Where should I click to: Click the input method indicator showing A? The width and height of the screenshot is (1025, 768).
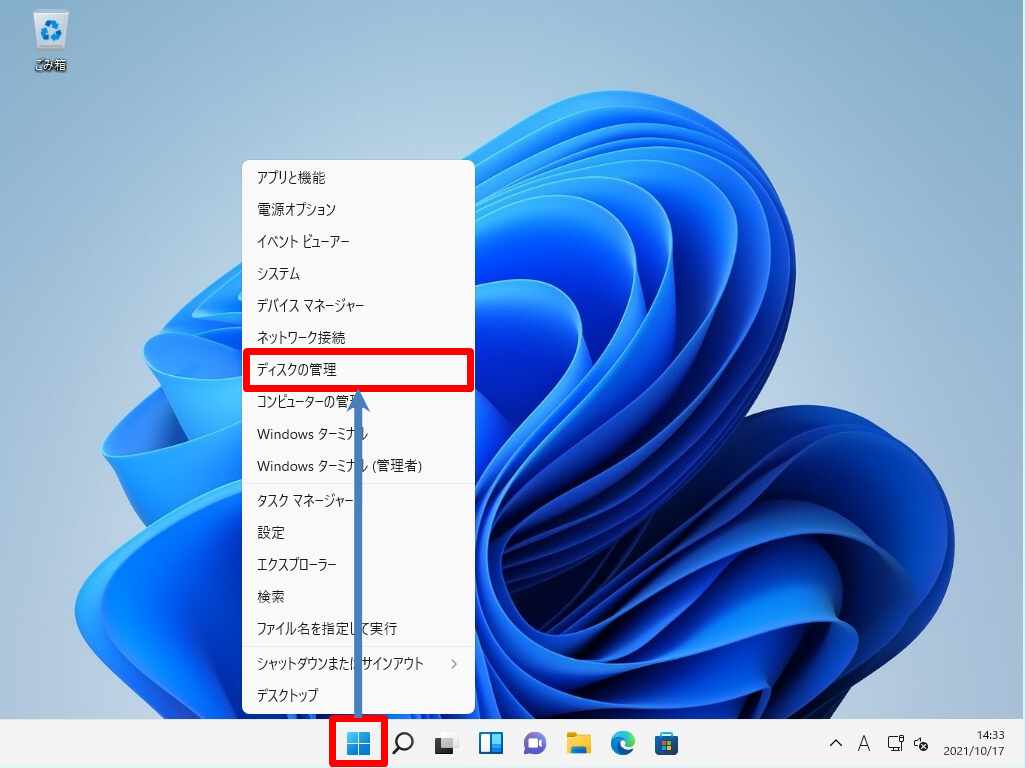pos(864,744)
